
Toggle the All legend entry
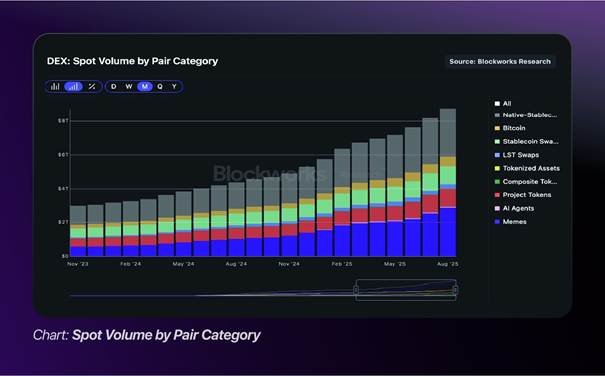coord(503,103)
